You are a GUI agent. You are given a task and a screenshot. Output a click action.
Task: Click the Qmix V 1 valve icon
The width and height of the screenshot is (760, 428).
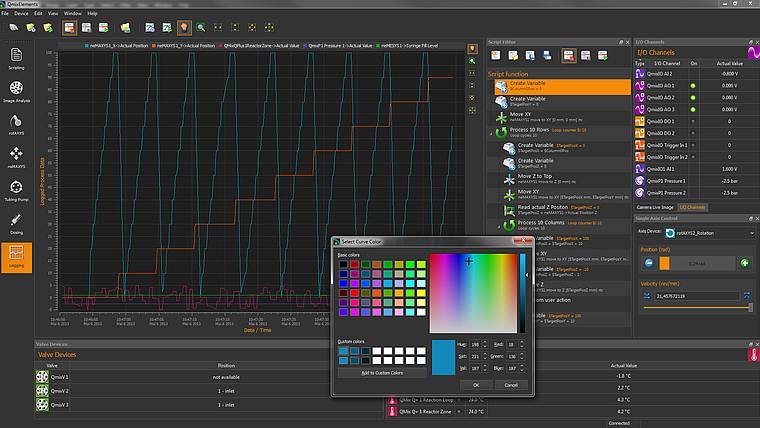42,377
